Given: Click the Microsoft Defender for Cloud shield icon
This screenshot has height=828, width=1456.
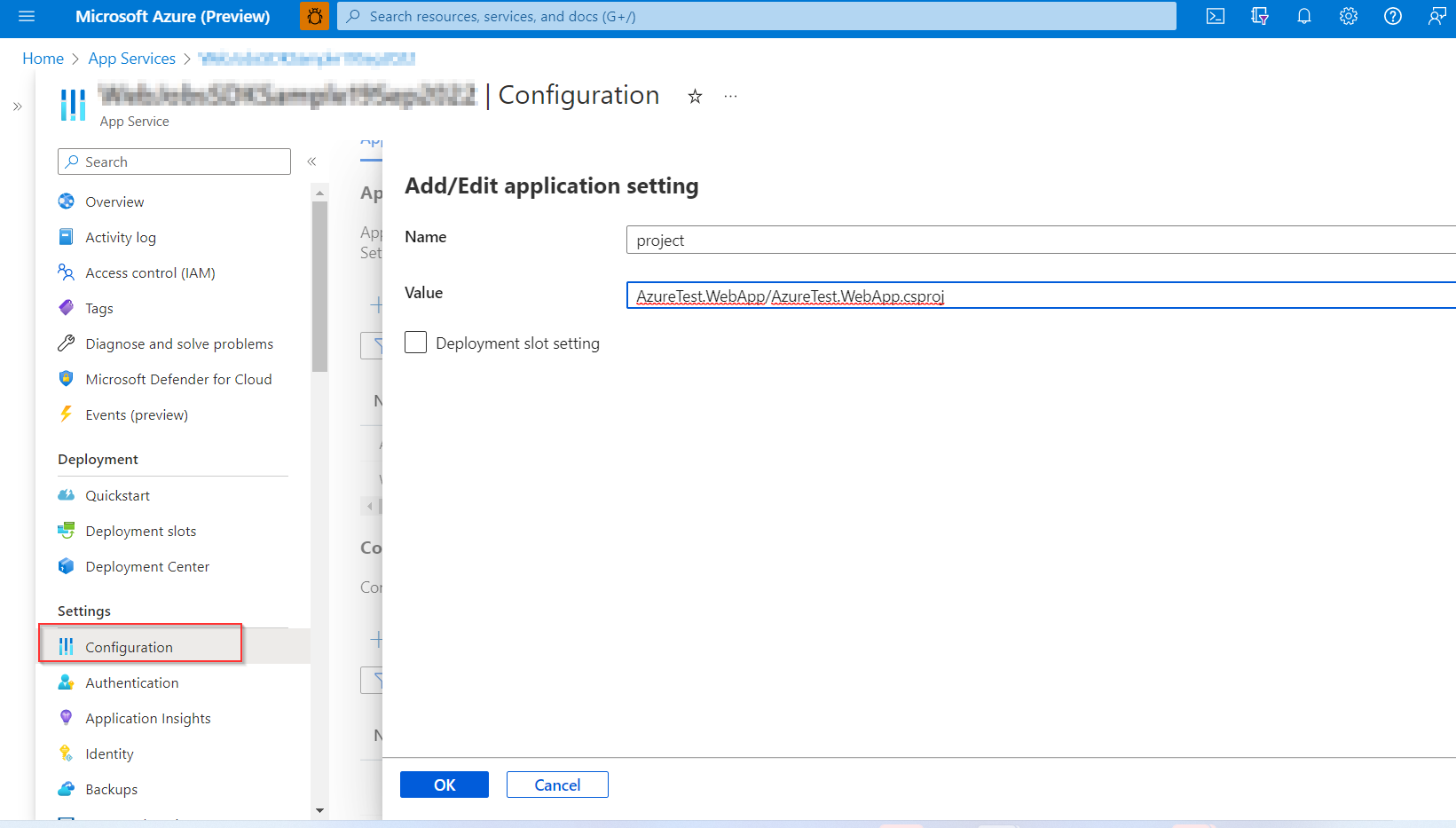Looking at the screenshot, I should click(x=67, y=379).
